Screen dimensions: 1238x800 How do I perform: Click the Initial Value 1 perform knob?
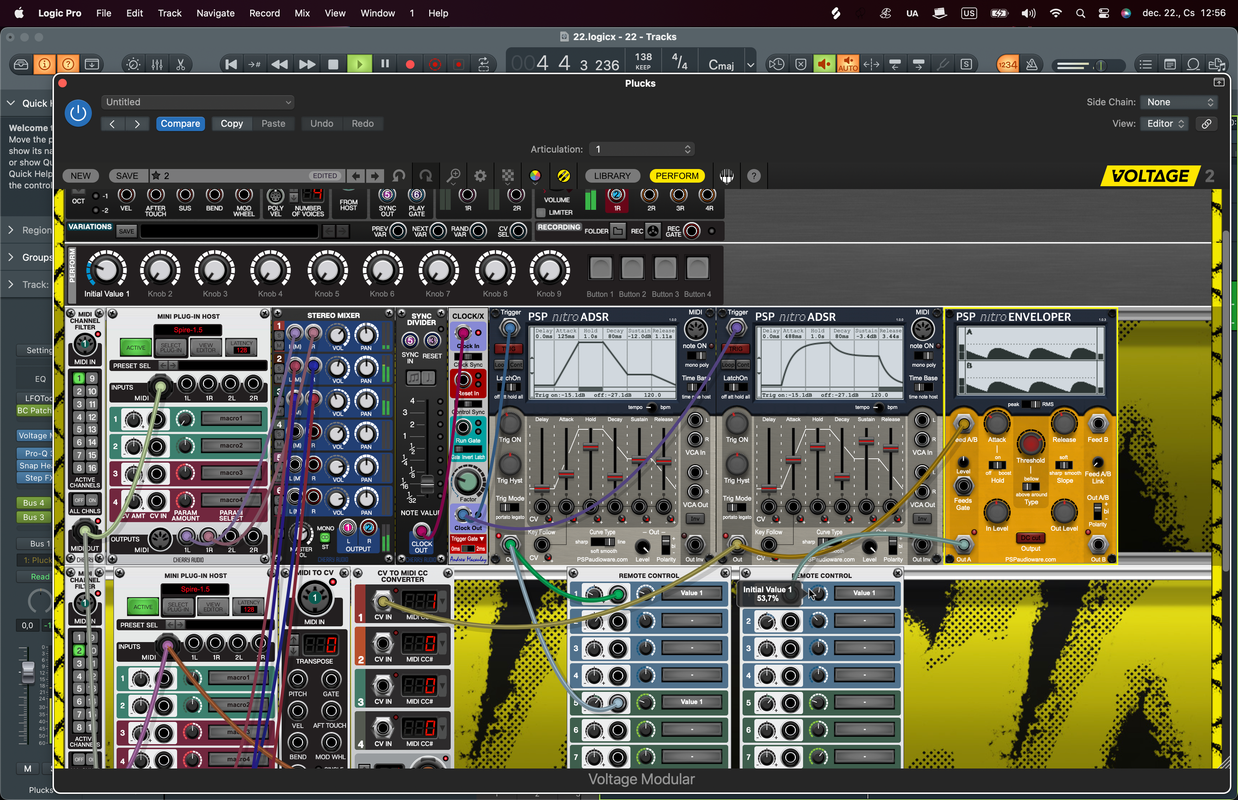pyautogui.click(x=106, y=268)
